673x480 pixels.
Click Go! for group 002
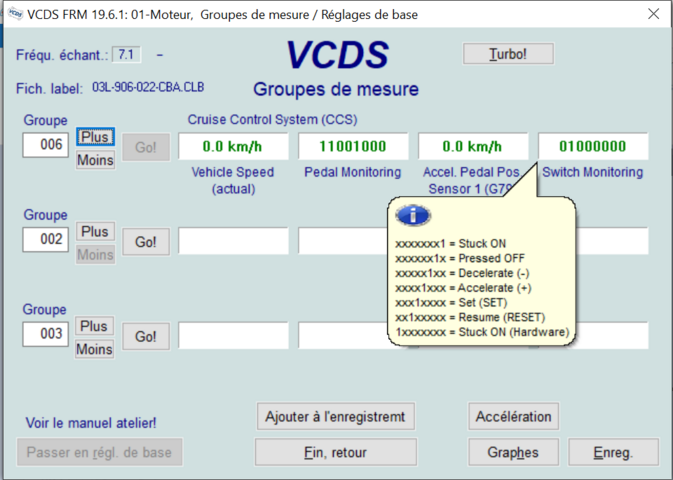pos(146,242)
